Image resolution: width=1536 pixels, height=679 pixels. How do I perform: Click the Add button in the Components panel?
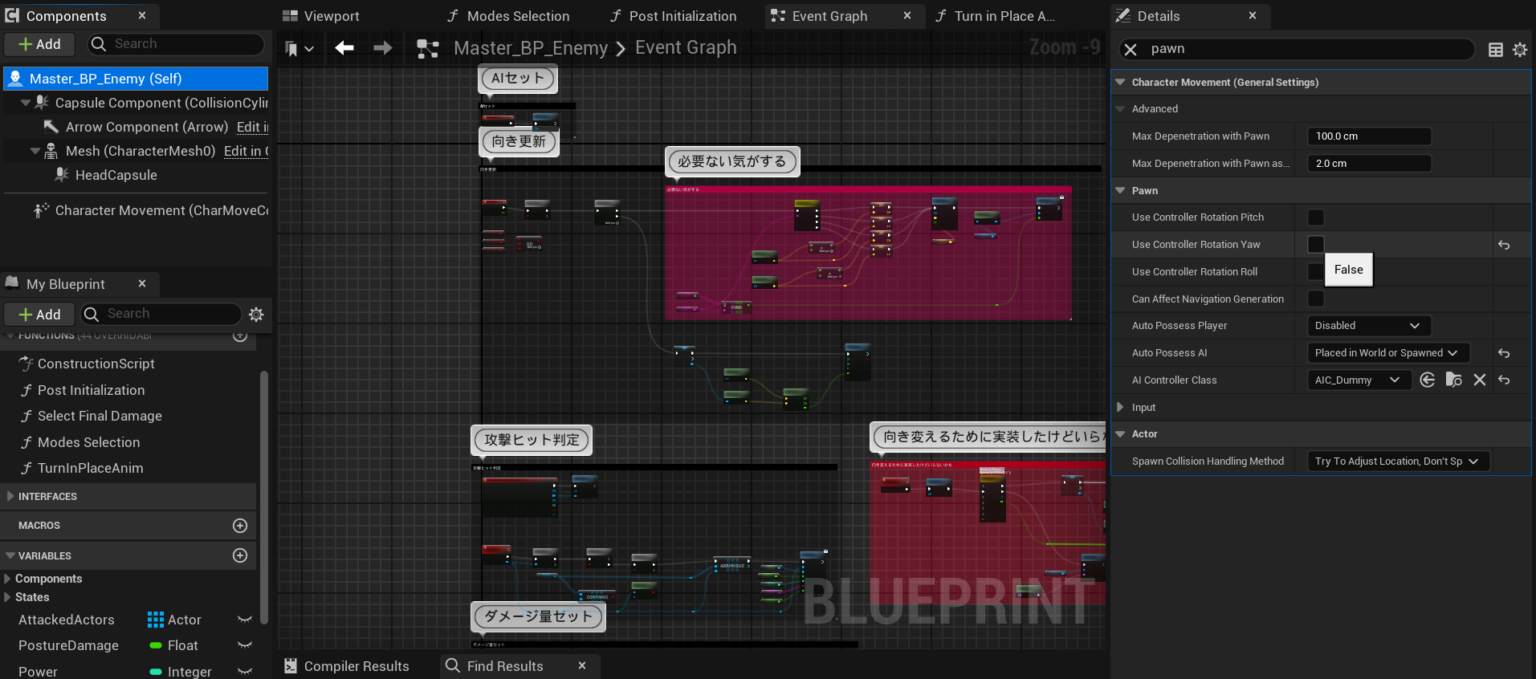(x=39, y=44)
